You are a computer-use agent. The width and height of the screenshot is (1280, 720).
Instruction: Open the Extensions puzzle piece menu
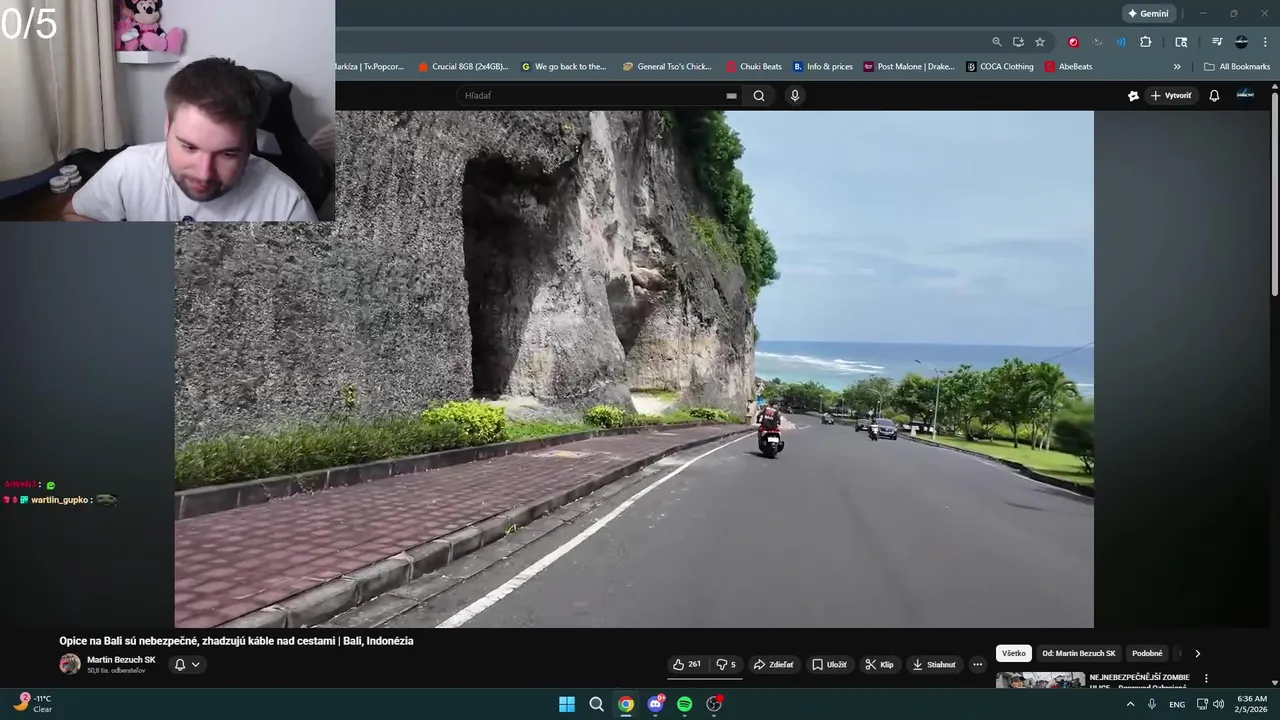[x=1146, y=42]
